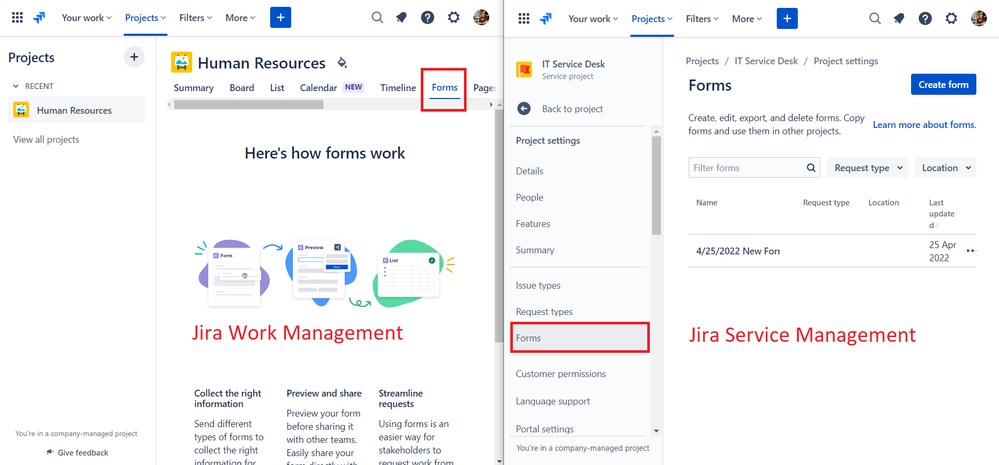Click search icon in IT Service Desk top bar
999x465 pixels.
tap(875, 18)
